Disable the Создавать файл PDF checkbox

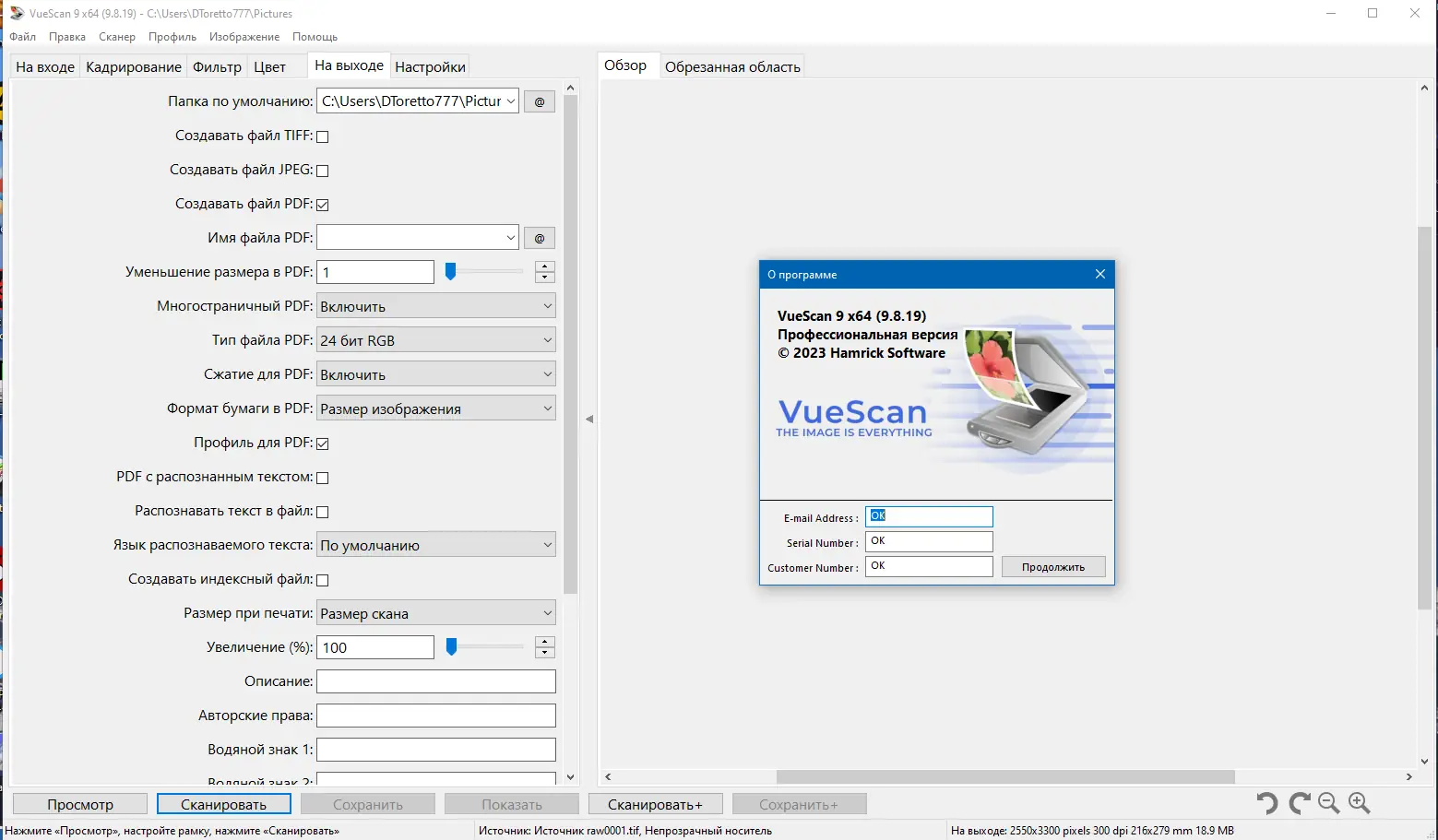pos(322,203)
